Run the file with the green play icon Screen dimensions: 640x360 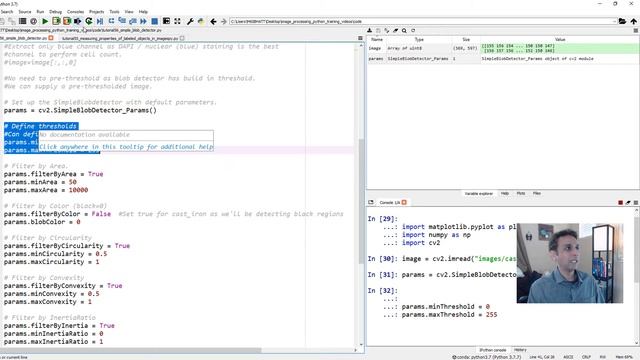click(x=45, y=21)
